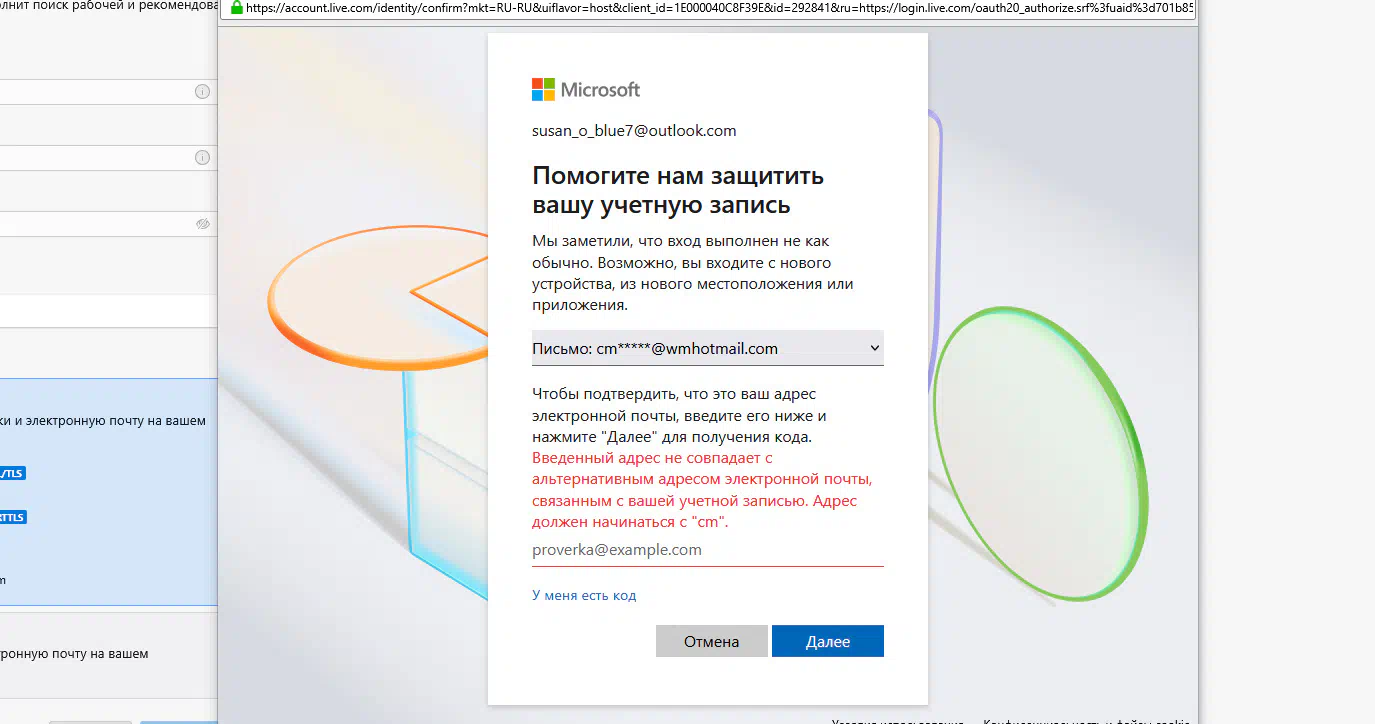Click the blue "Далее" button
Viewport: 1375px width, 724px height.
point(828,641)
